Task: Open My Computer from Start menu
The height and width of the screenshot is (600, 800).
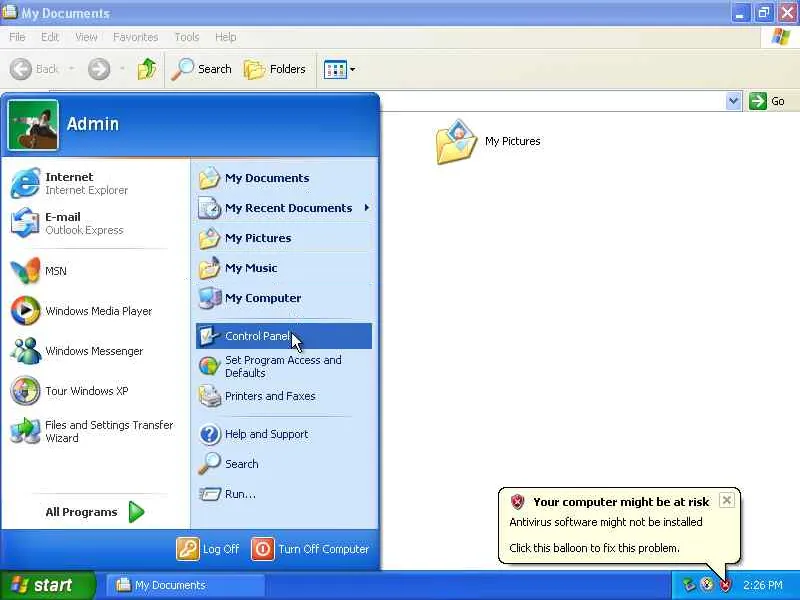Action: pyautogui.click(x=284, y=298)
